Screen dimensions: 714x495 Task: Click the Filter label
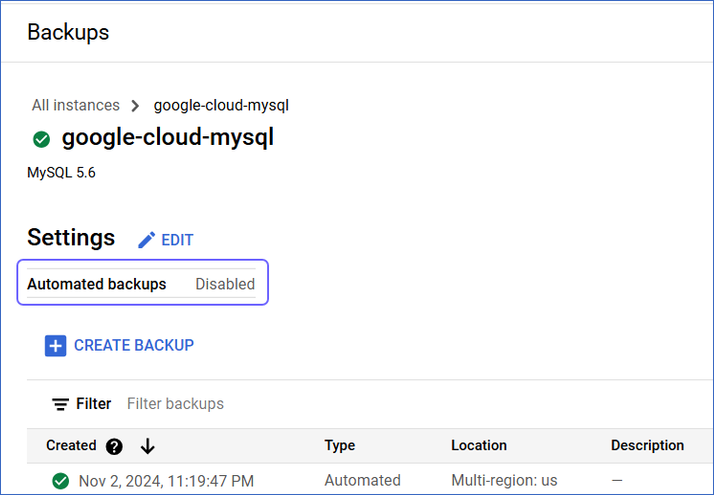93,404
